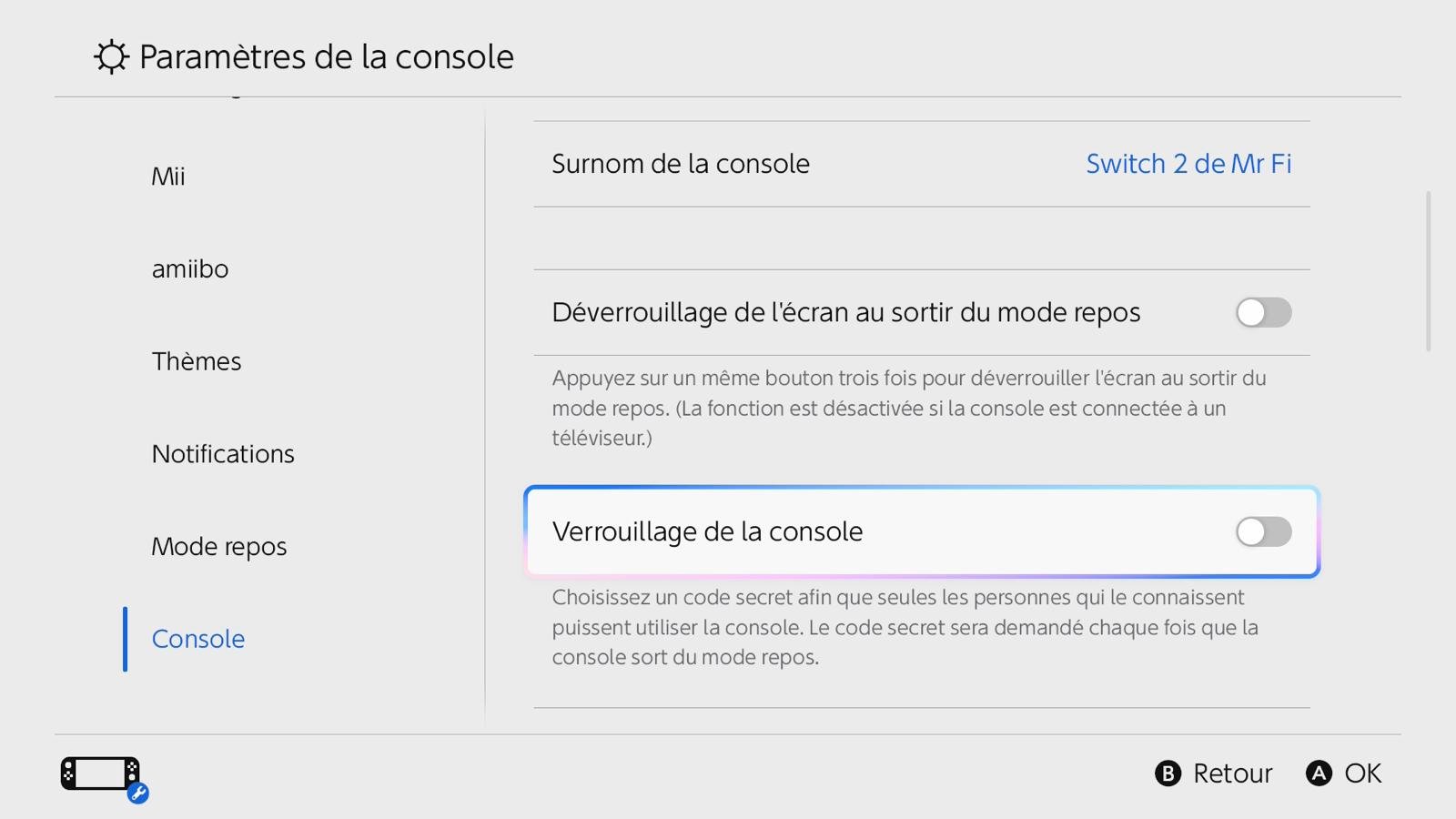Screen dimensions: 1456x819
Task: Click the description starting with Choisissez un code secret
Action: click(905, 627)
